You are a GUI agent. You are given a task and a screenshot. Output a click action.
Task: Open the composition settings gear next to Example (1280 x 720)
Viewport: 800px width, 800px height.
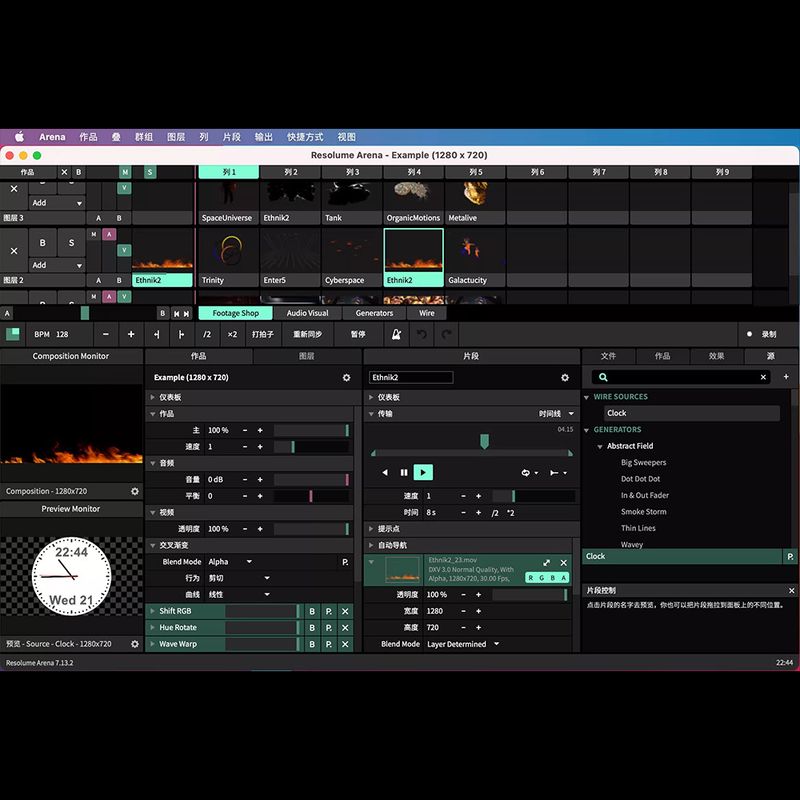click(347, 378)
